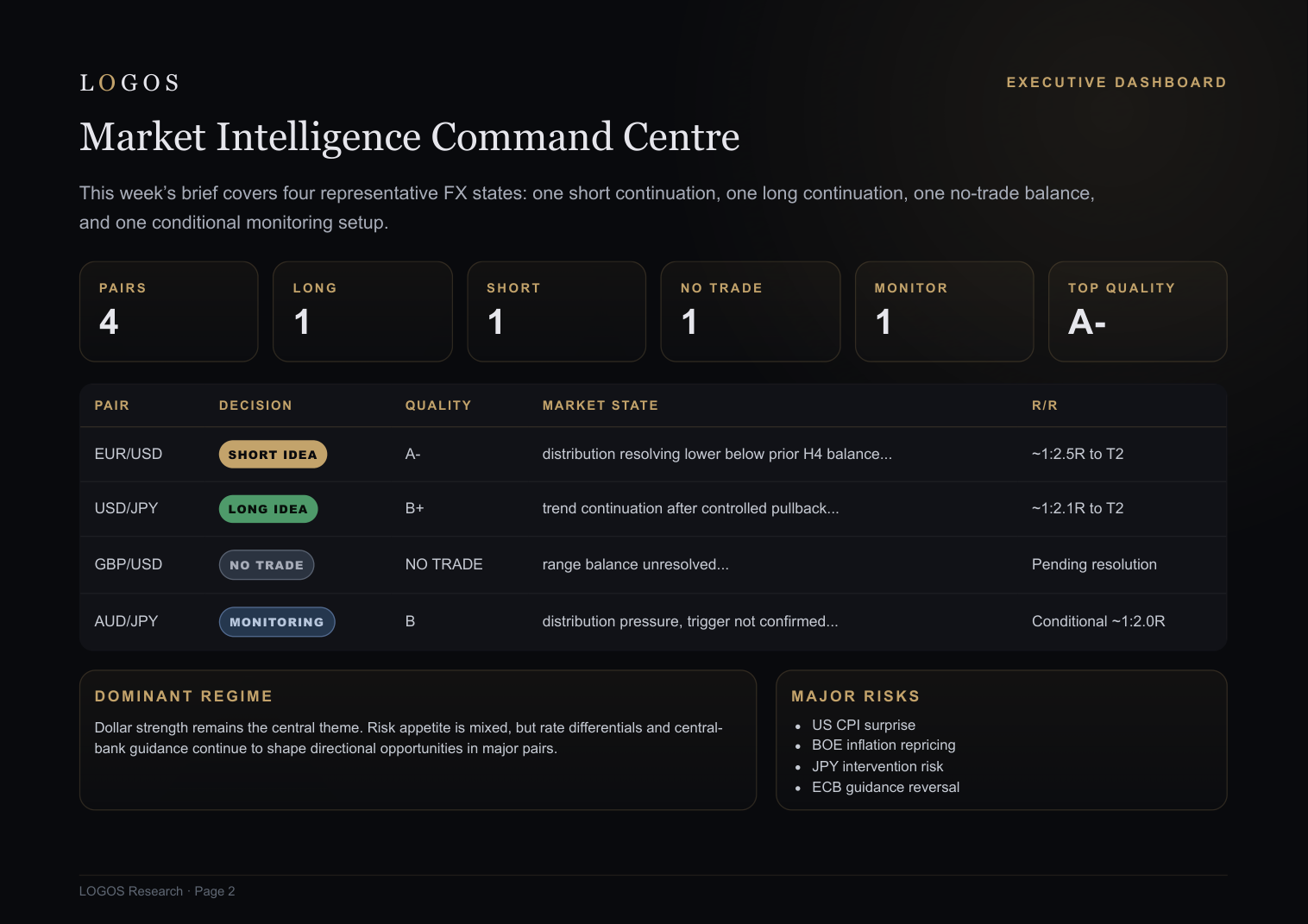Select the Market Intelligence Command Centre heading
The width and height of the screenshot is (1308, 924).
[x=410, y=136]
